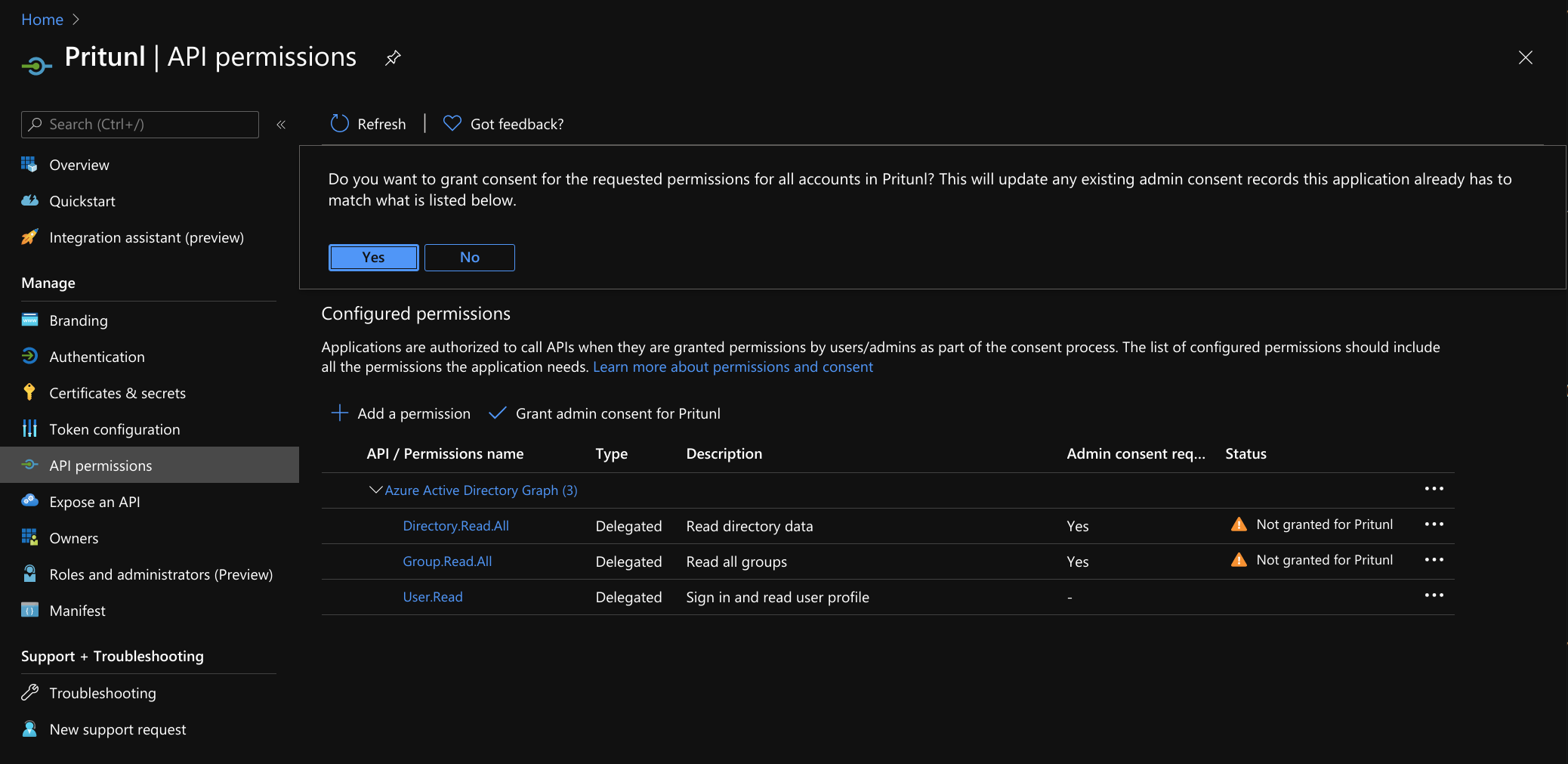Go to Home breadcrumb

[x=42, y=20]
